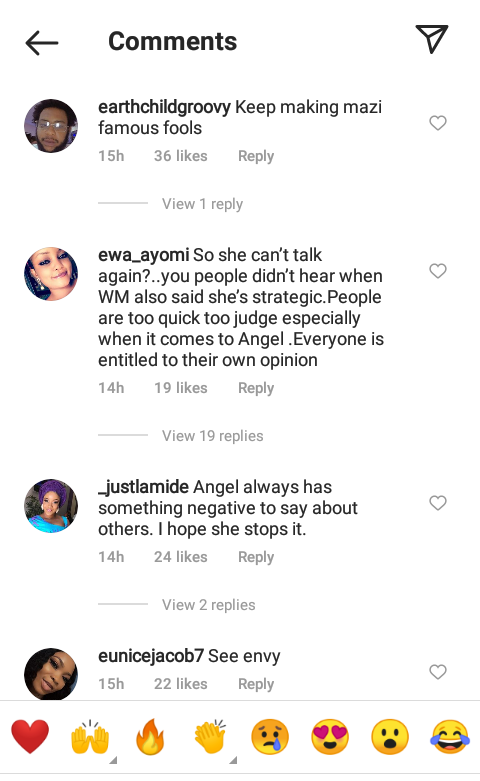Like ewa_ayomi's comment with the heart

pyautogui.click(x=438, y=270)
